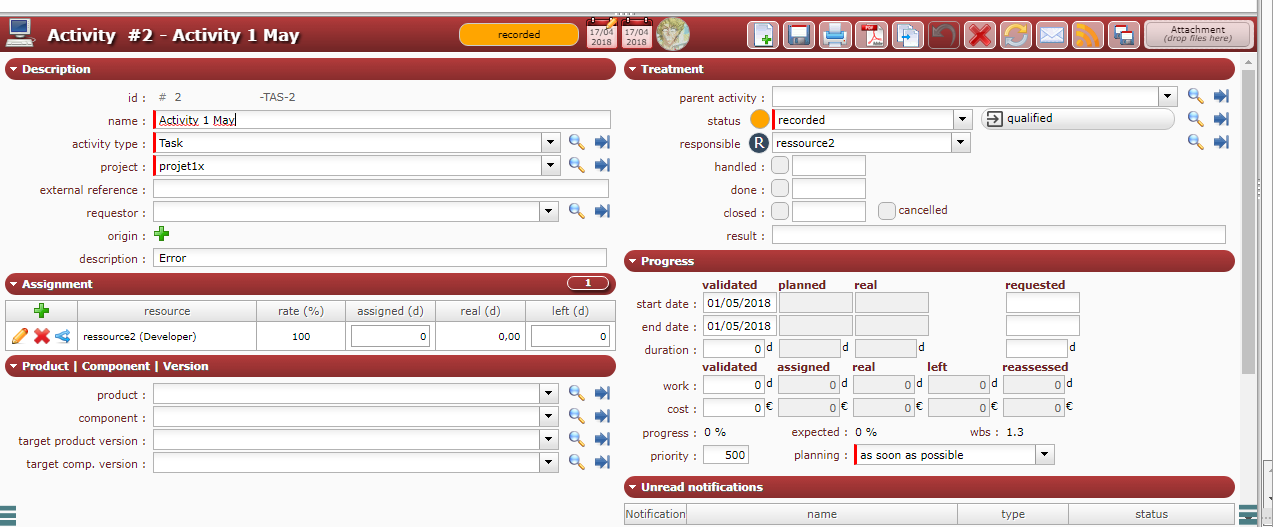Print the activity using printer icon
Viewport: 1273px width, 527px height.
[x=835, y=35]
